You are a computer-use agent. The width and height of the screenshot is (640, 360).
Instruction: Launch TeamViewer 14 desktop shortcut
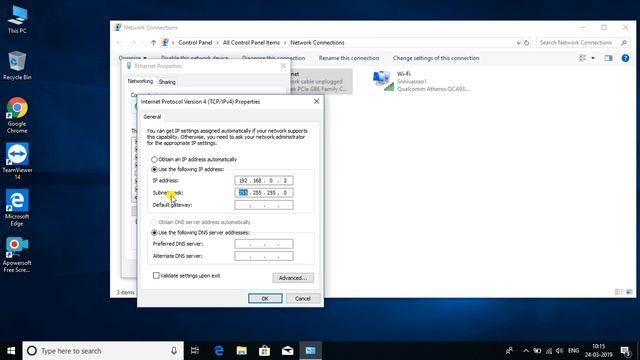[x=17, y=161]
